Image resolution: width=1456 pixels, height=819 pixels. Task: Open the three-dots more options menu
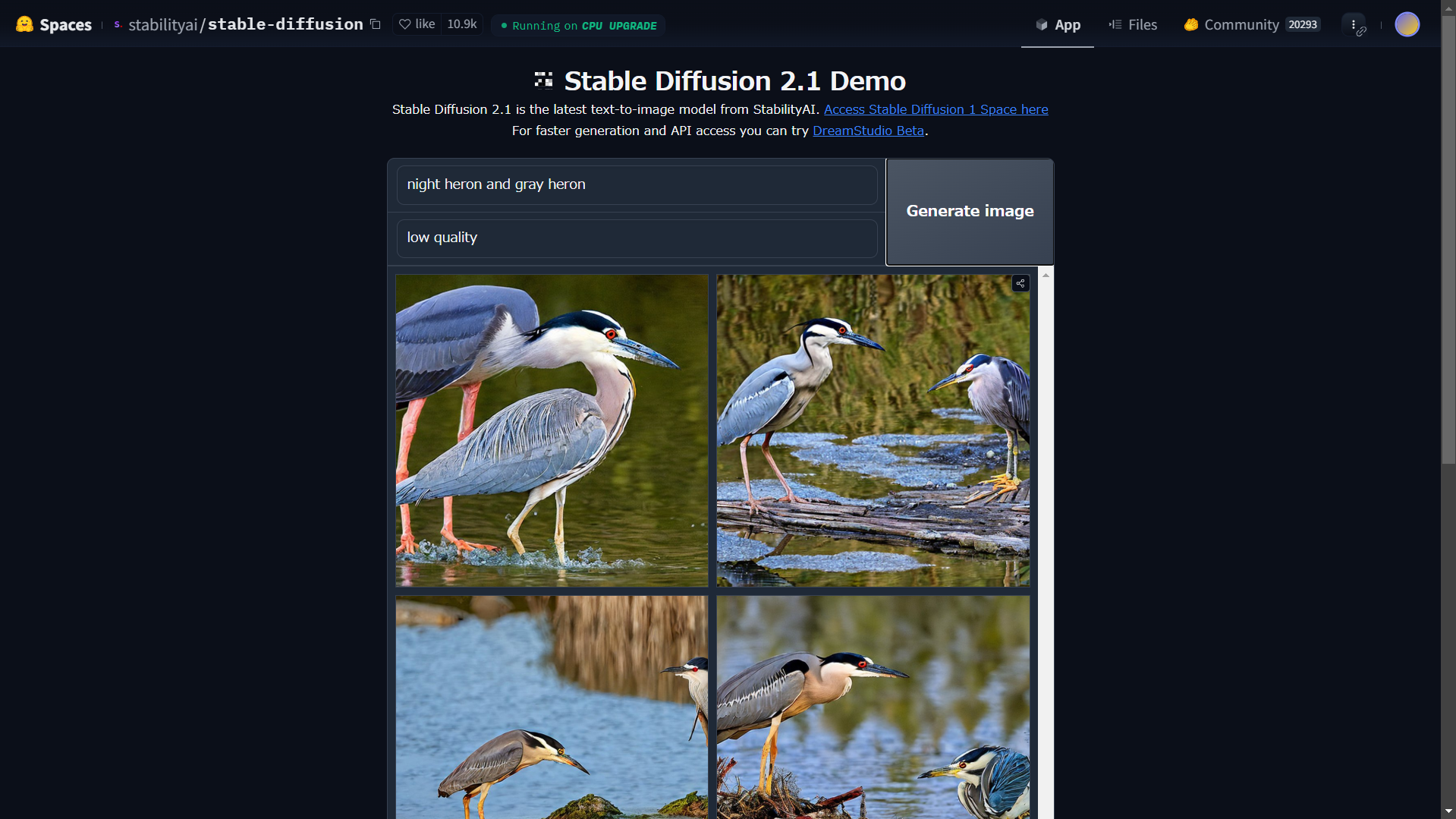click(1354, 24)
